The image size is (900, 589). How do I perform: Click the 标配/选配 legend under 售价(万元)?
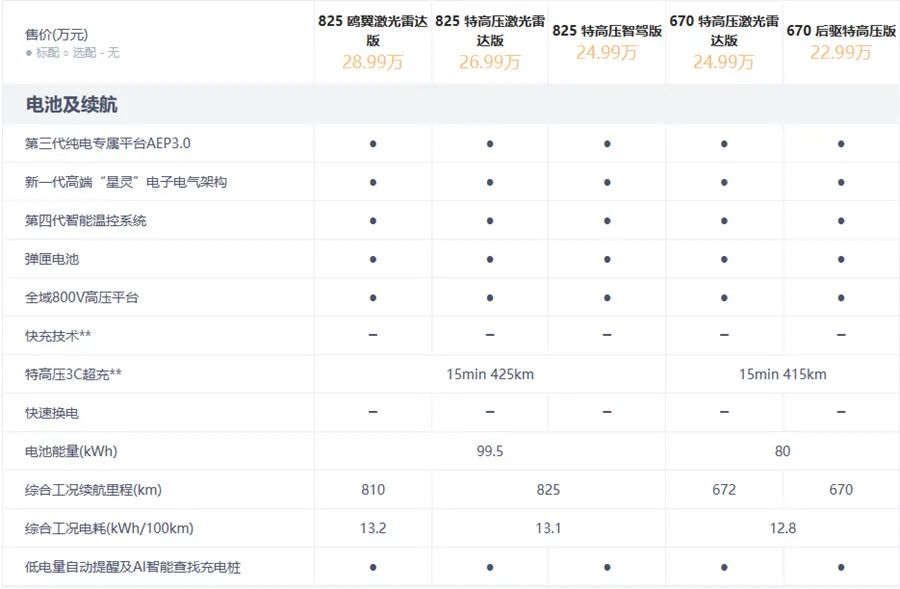72,52
